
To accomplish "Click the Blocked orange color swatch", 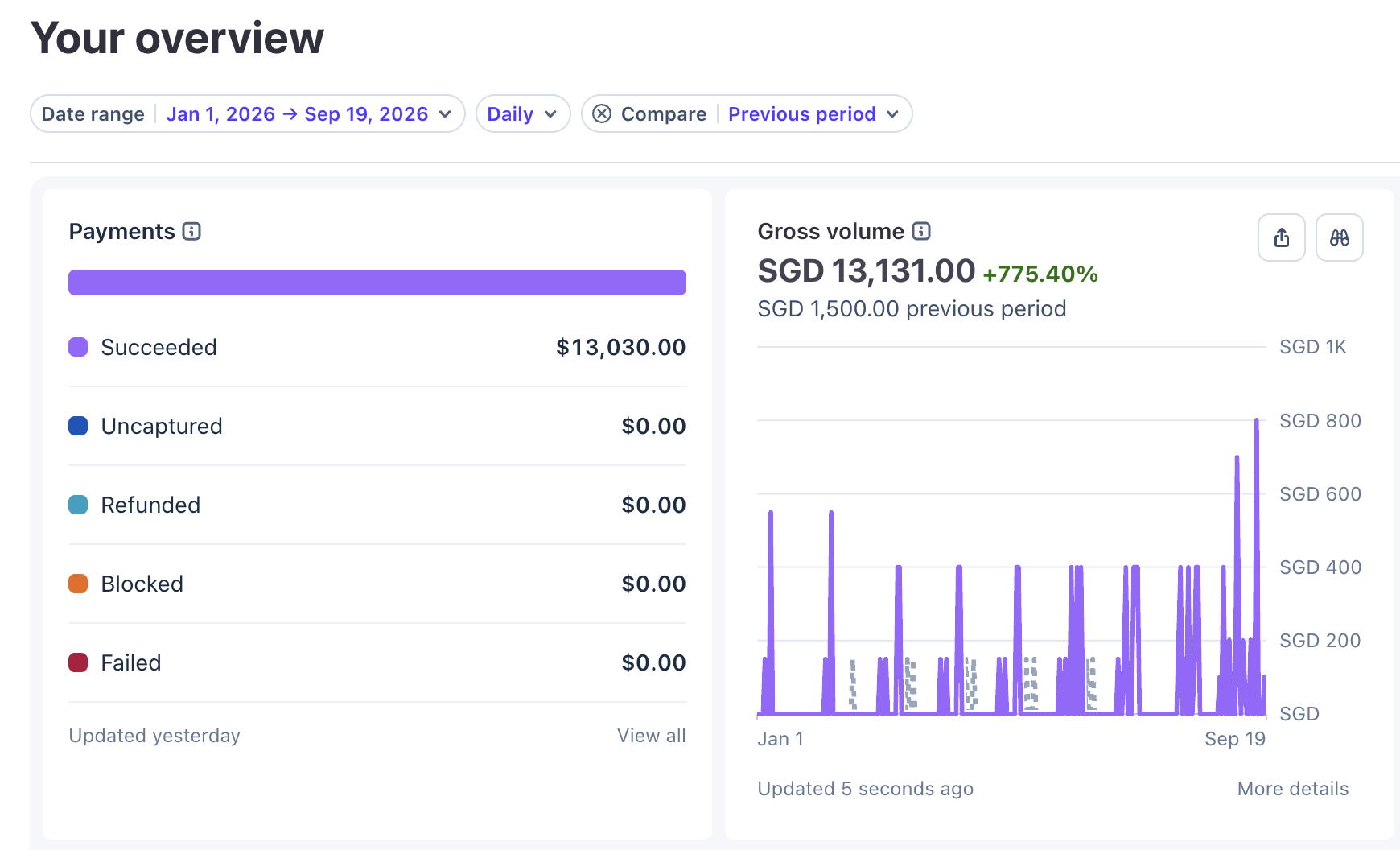I will 78,584.
